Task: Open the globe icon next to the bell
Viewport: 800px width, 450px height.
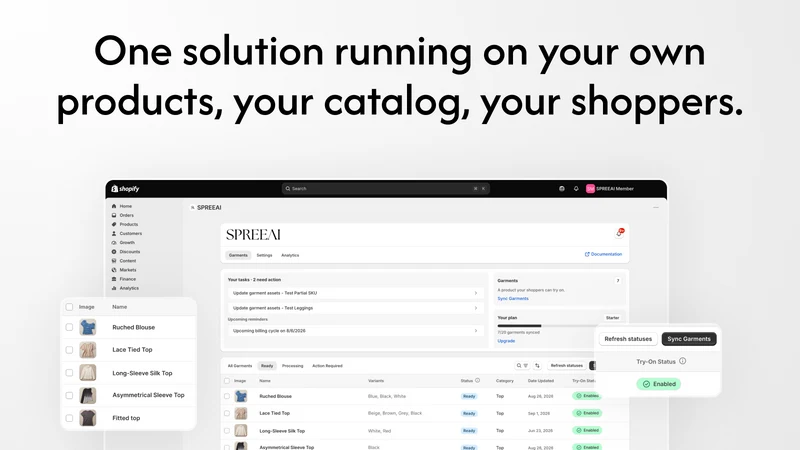Action: [562, 189]
